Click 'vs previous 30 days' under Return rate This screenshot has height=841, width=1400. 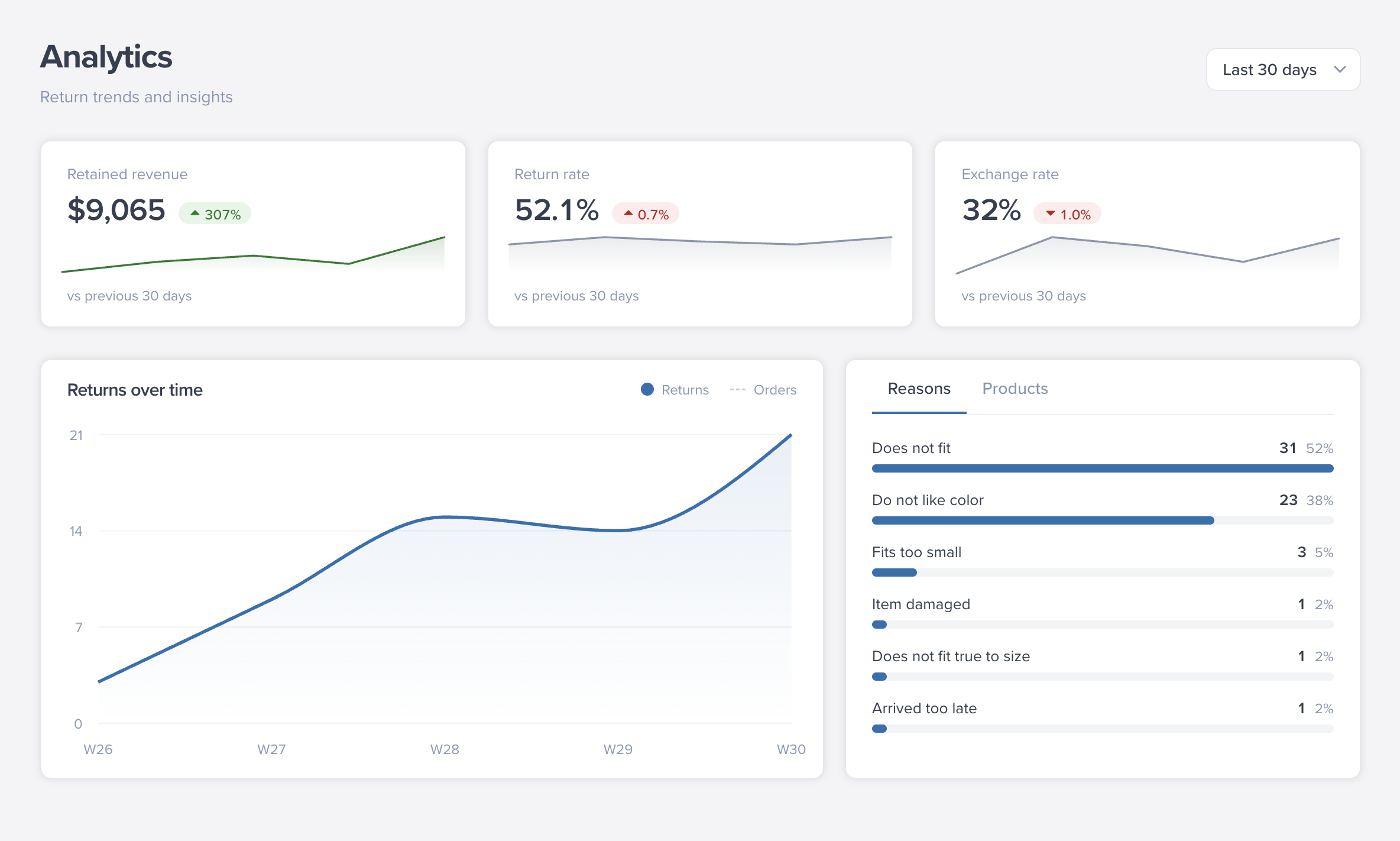tap(576, 296)
